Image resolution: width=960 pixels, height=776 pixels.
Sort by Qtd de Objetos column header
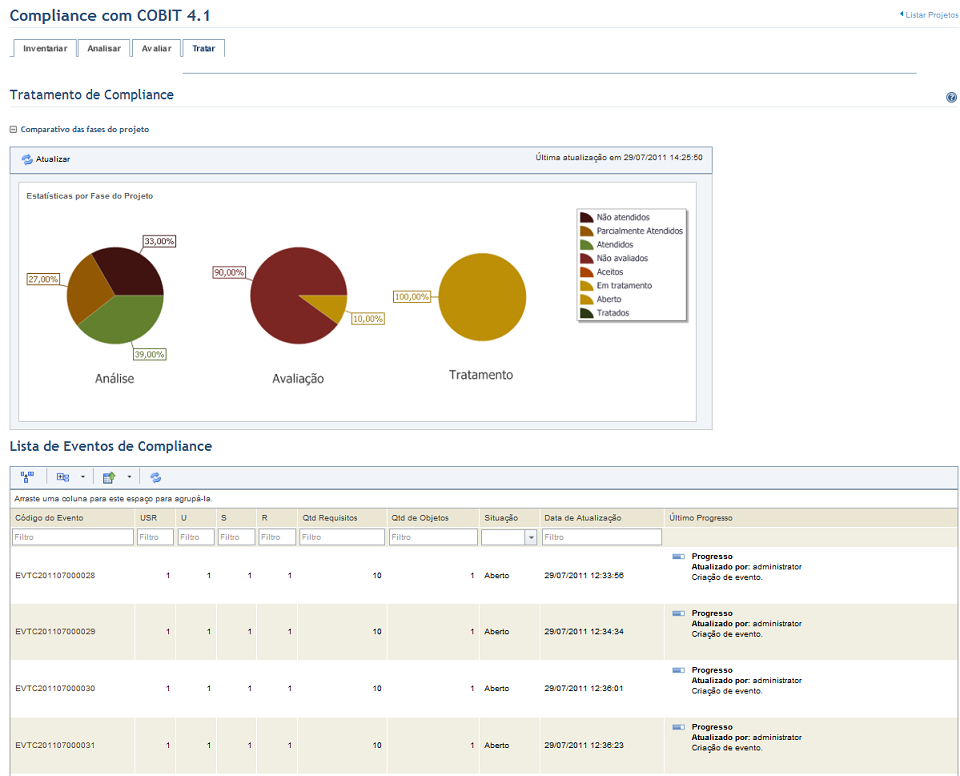(420, 518)
